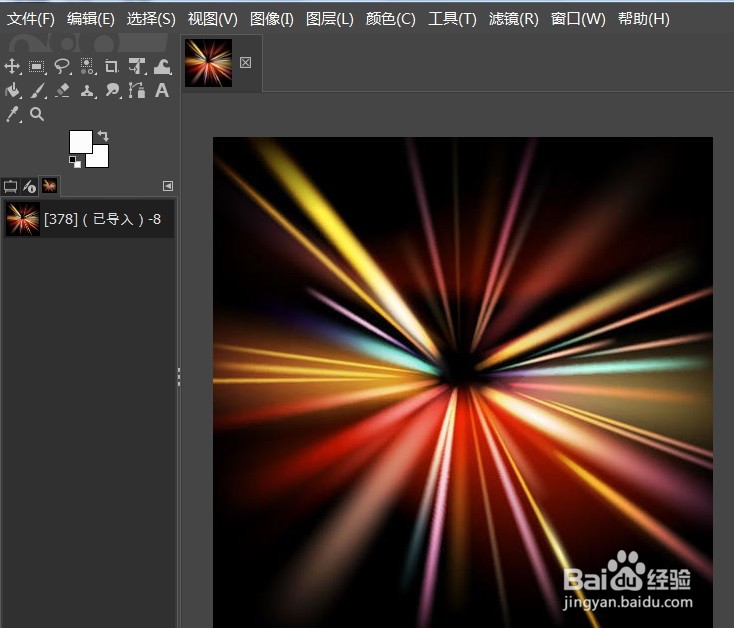The image size is (734, 628).
Task: Click the center of the starburst canvas
Action: coord(463,382)
